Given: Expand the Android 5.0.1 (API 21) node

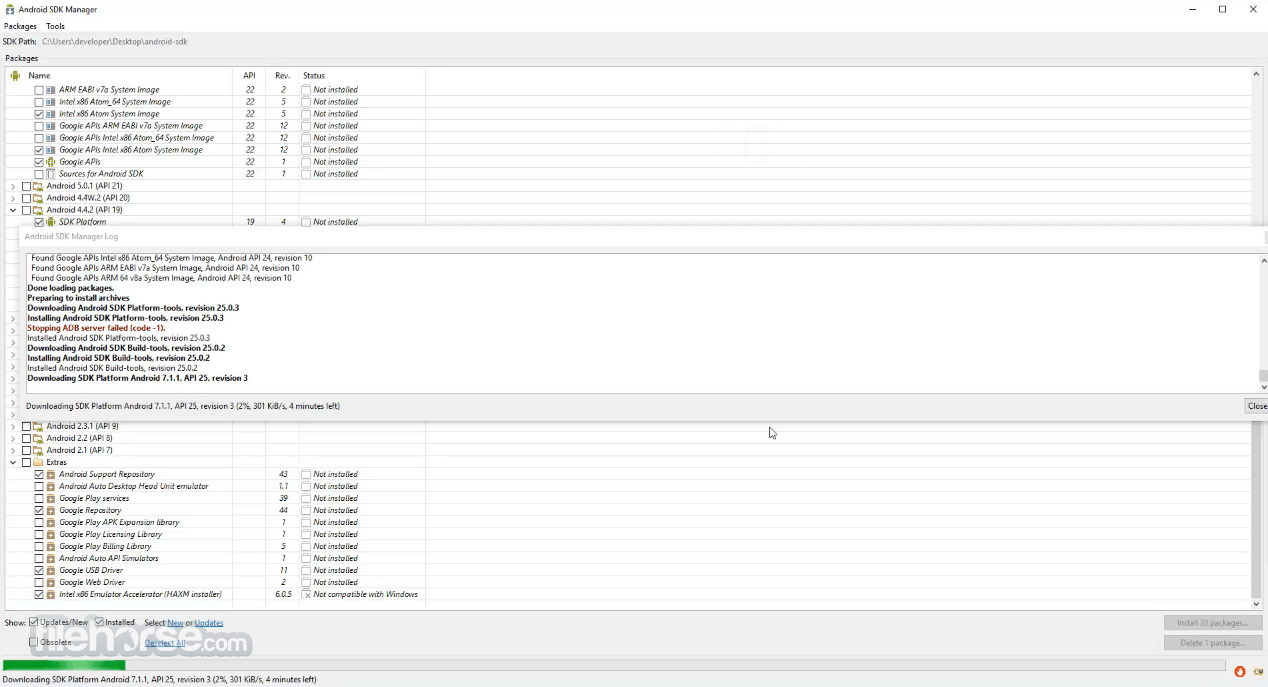Looking at the screenshot, I should point(13,186).
